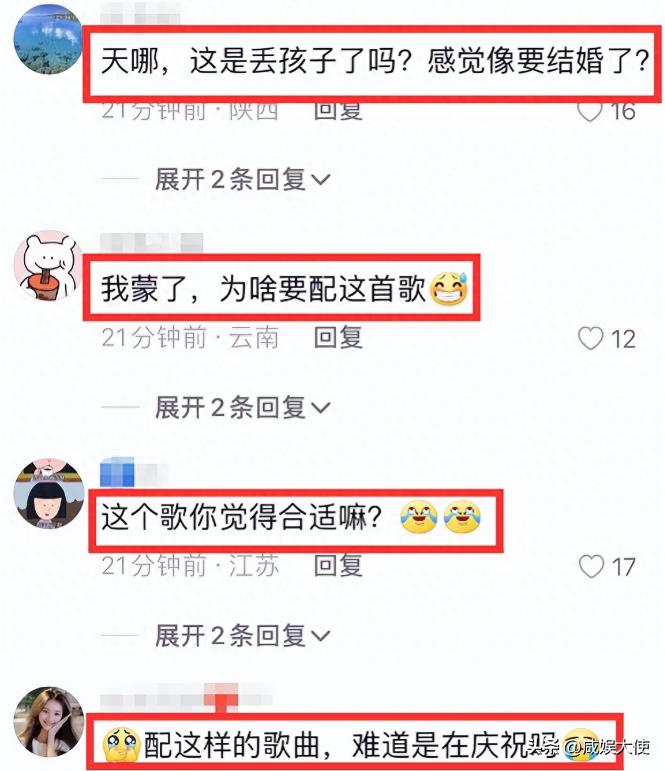
Task: Open the ocean scenery avatar profile
Action: [x=48, y=40]
